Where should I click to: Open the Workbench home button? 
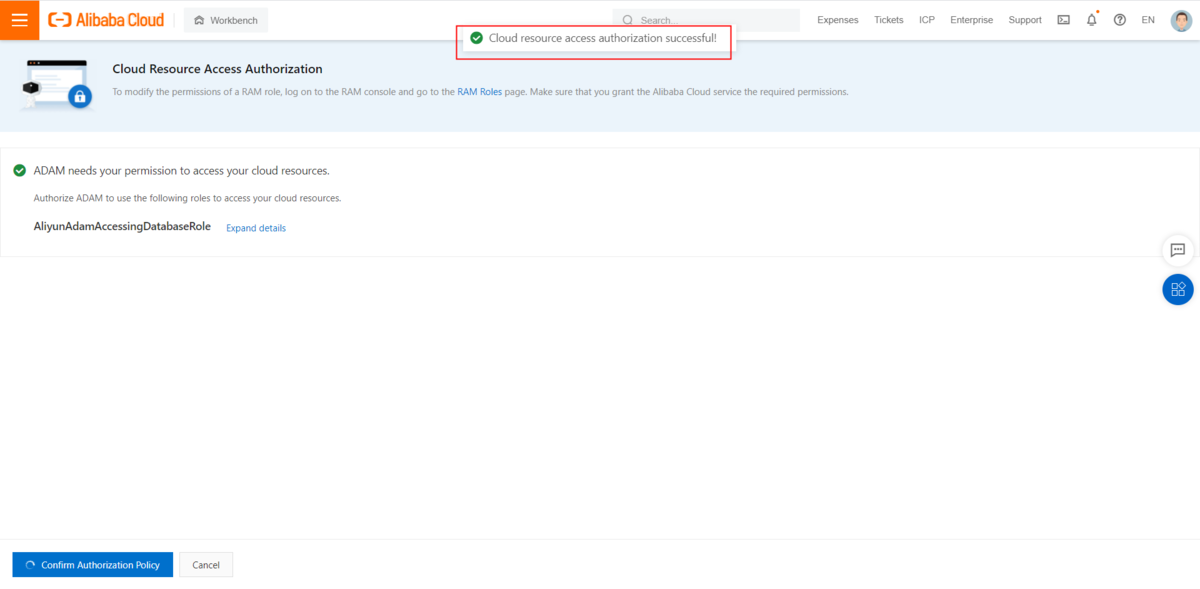pos(226,20)
